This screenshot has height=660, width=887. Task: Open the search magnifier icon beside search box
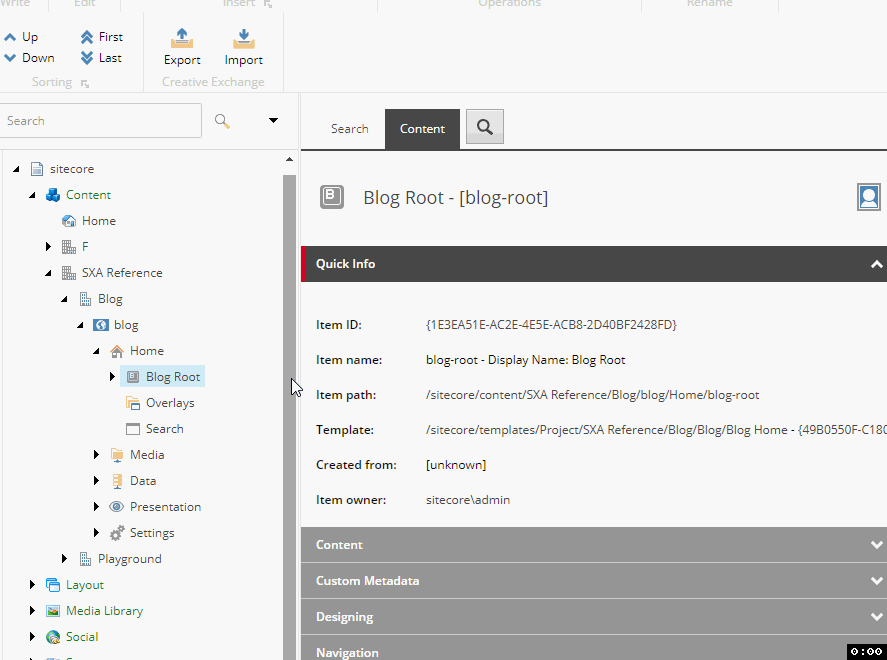click(x=221, y=120)
